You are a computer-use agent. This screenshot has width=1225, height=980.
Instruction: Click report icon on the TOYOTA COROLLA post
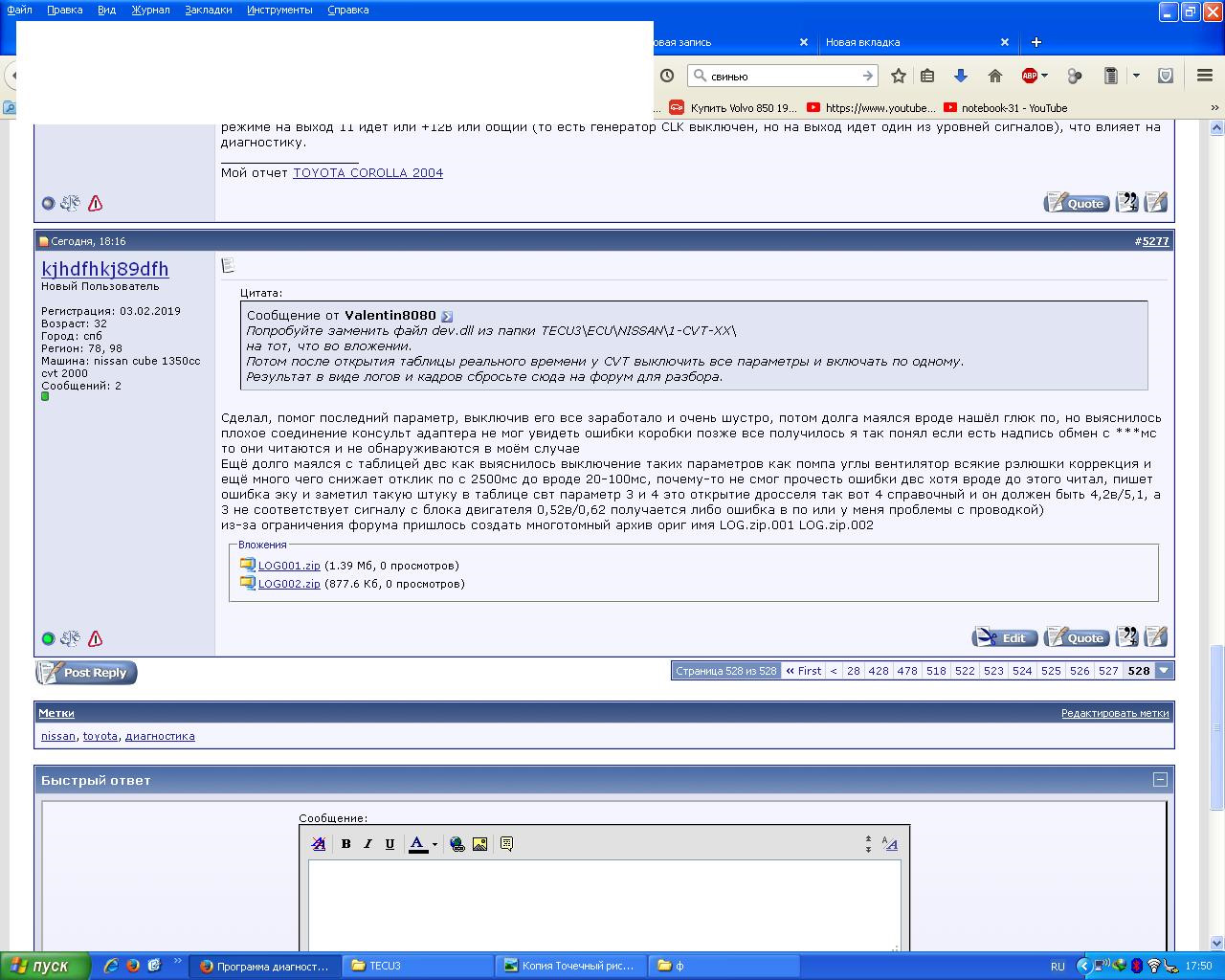pyautogui.click(x=95, y=203)
